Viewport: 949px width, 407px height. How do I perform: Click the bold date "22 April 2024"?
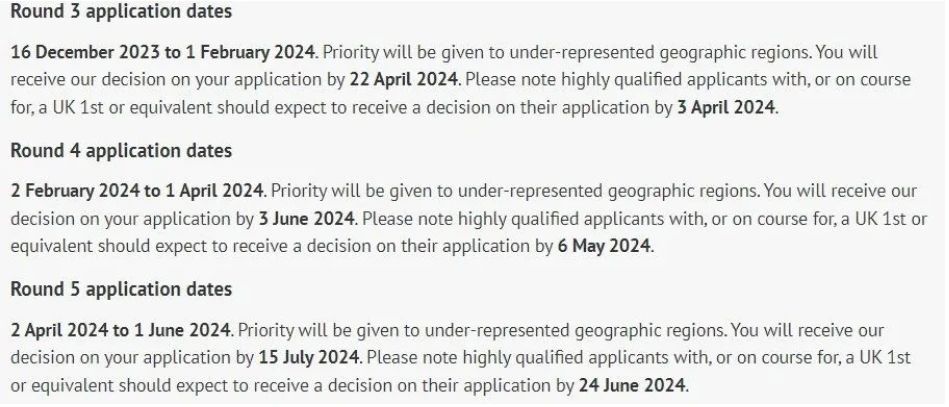tap(404, 80)
